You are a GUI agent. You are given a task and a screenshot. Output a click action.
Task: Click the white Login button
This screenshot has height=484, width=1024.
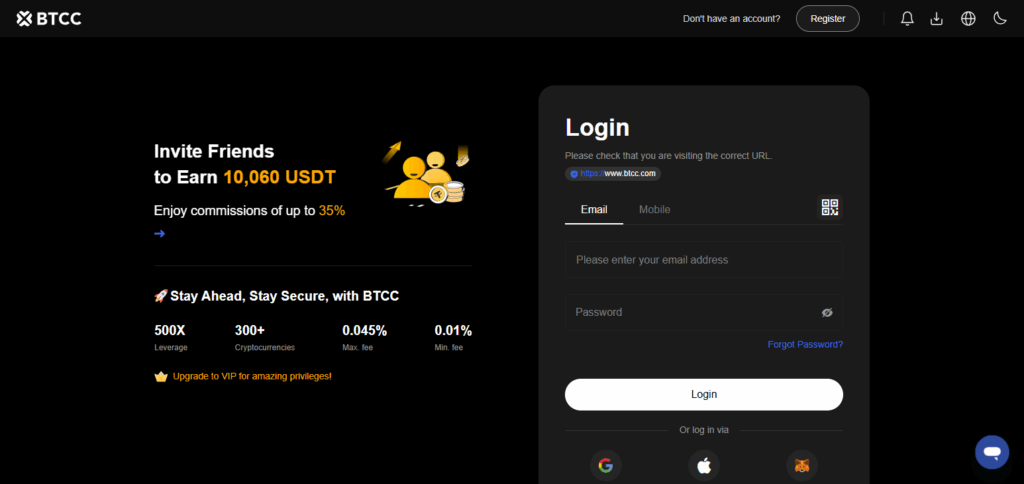click(x=703, y=395)
